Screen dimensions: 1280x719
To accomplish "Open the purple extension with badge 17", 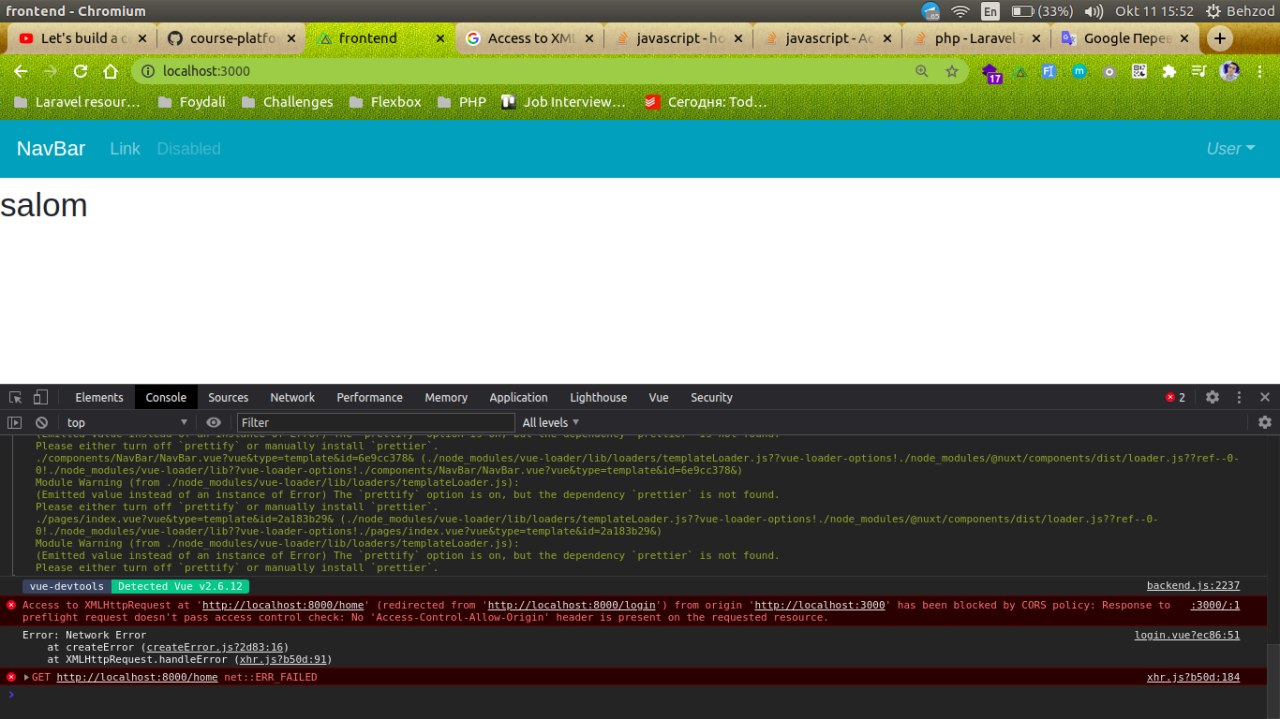I will 991,73.
